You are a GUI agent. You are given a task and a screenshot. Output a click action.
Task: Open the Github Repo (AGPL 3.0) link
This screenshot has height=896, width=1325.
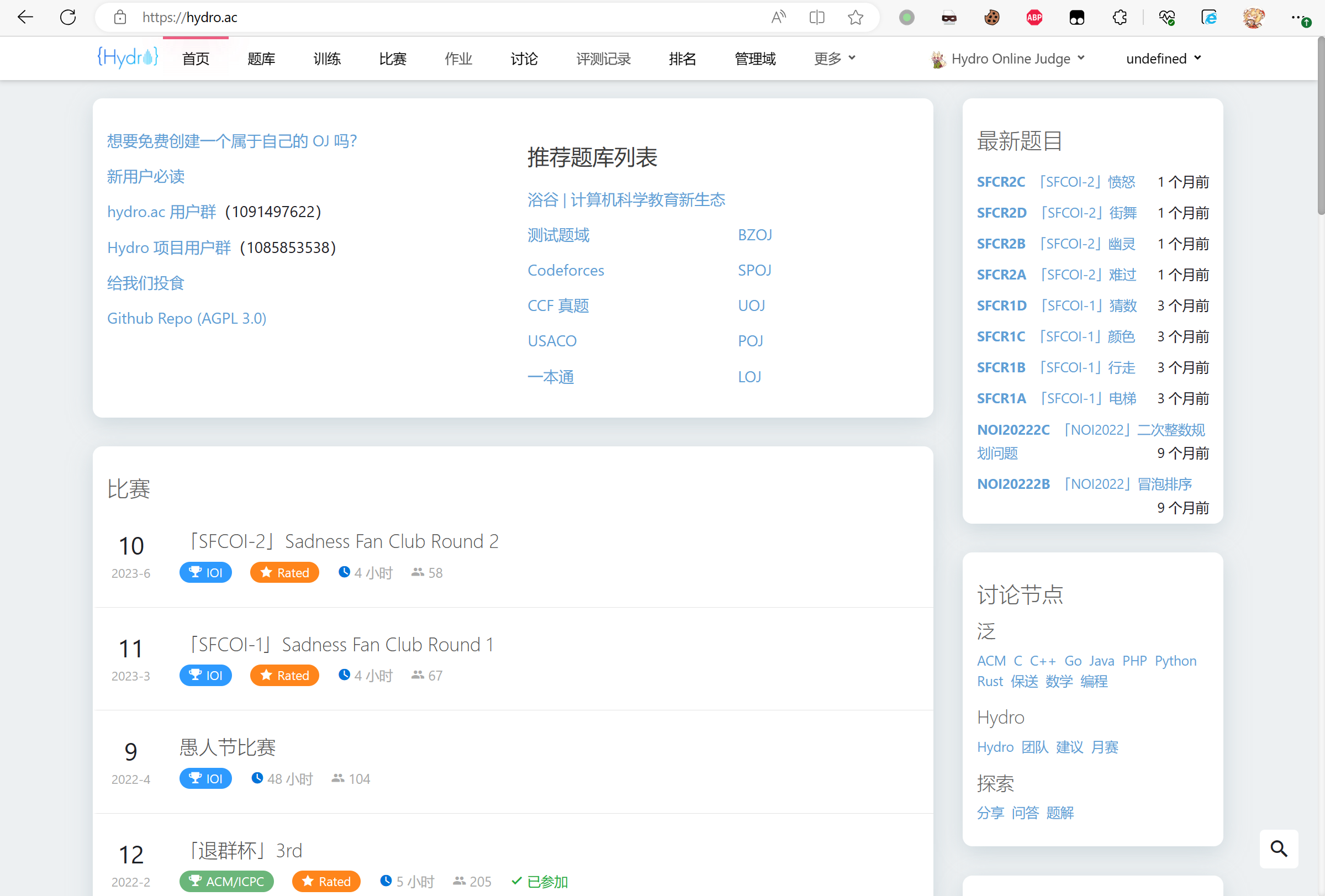187,318
